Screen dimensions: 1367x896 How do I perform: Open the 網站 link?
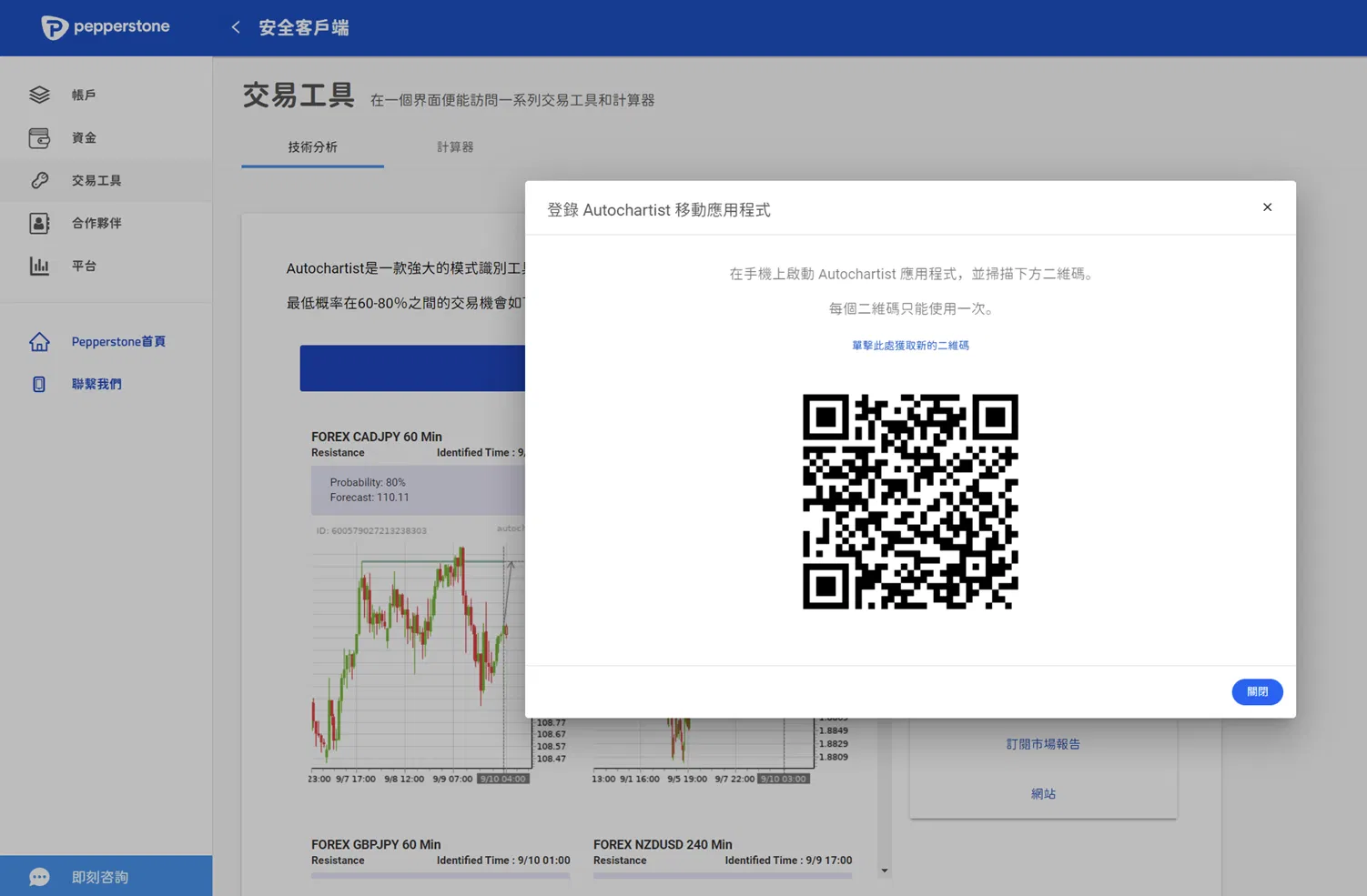click(1043, 794)
